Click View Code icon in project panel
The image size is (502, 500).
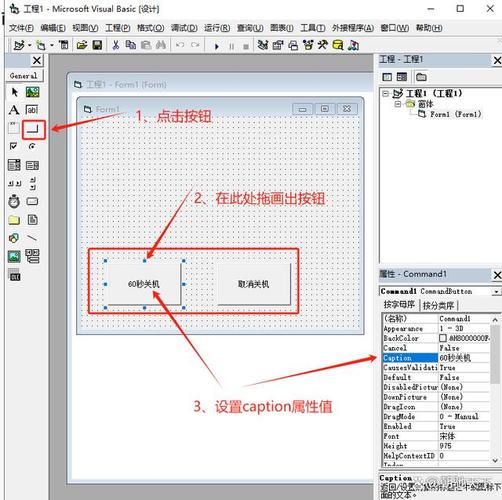(x=387, y=77)
